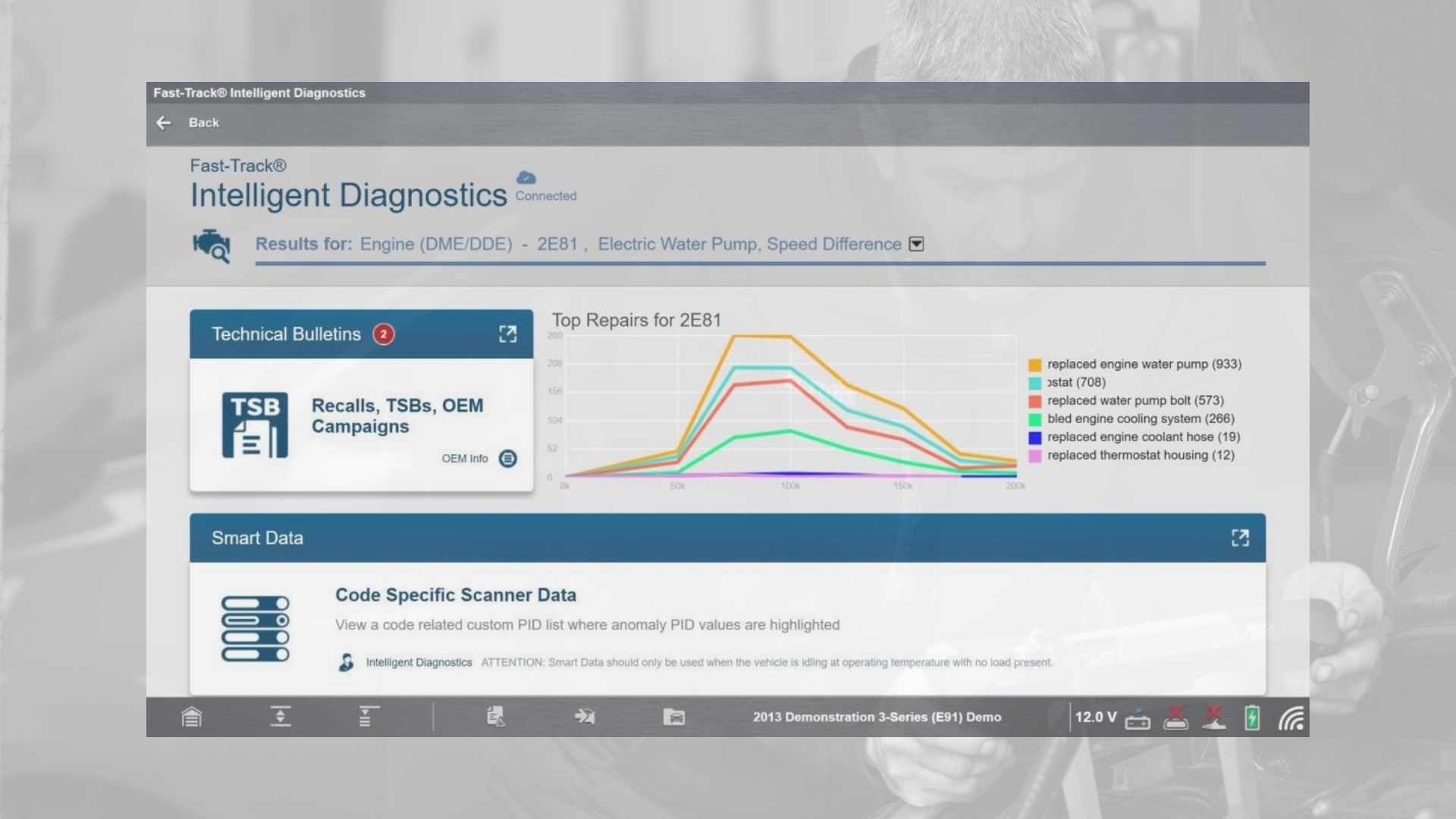Click the first red-X connection status icon
This screenshot has height=819, width=1456.
[1176, 717]
